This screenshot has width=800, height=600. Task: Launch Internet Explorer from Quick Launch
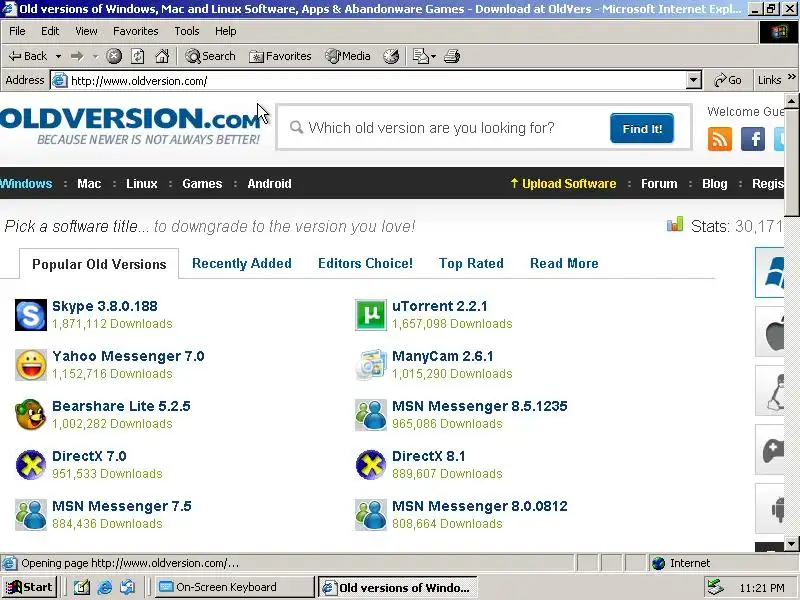[105, 588]
